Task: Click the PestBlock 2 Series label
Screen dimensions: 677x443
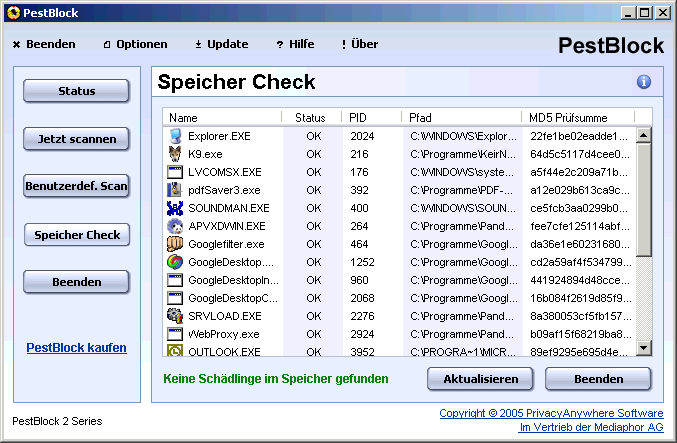Action: pos(57,421)
